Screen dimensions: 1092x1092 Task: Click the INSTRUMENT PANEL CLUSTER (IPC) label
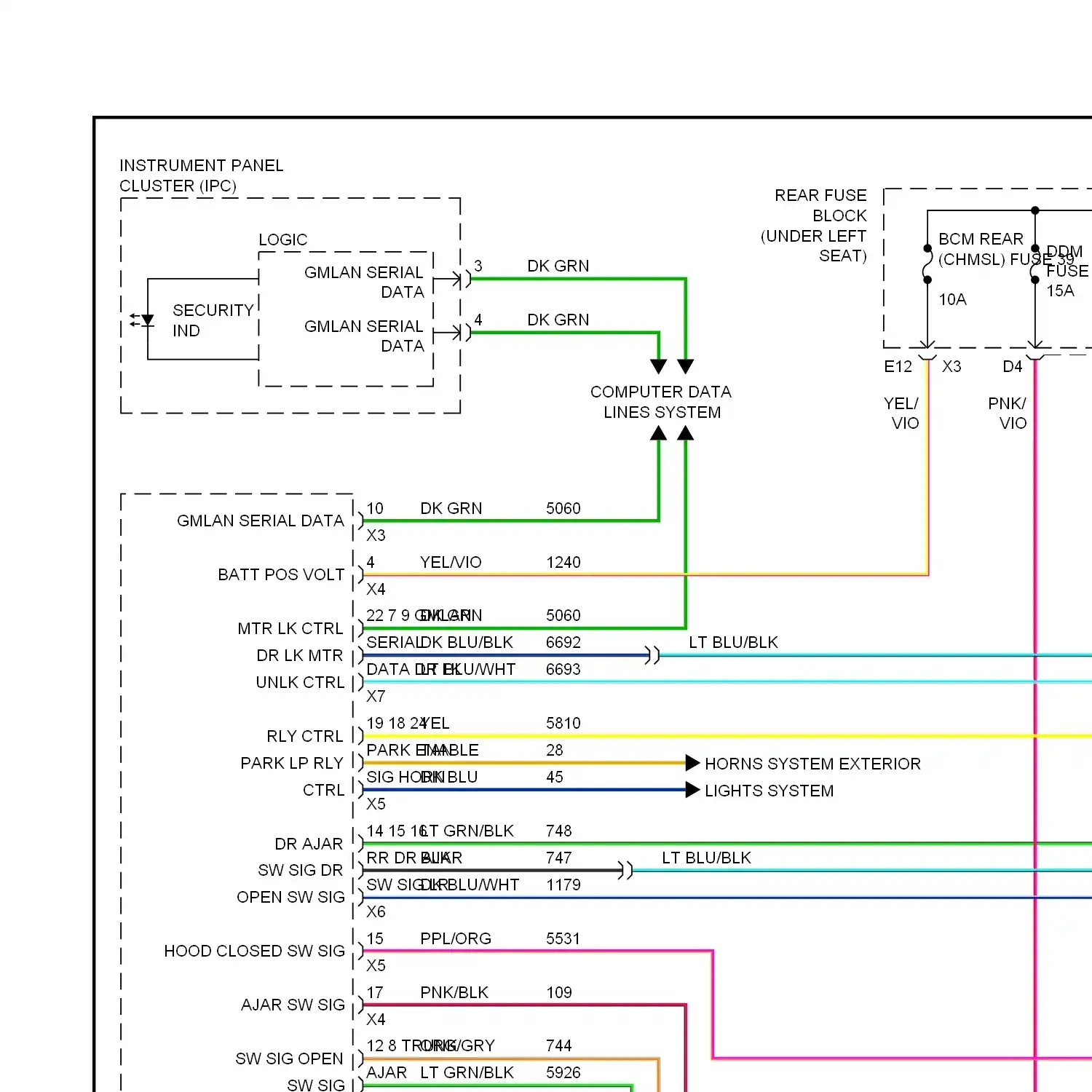pyautogui.click(x=202, y=175)
